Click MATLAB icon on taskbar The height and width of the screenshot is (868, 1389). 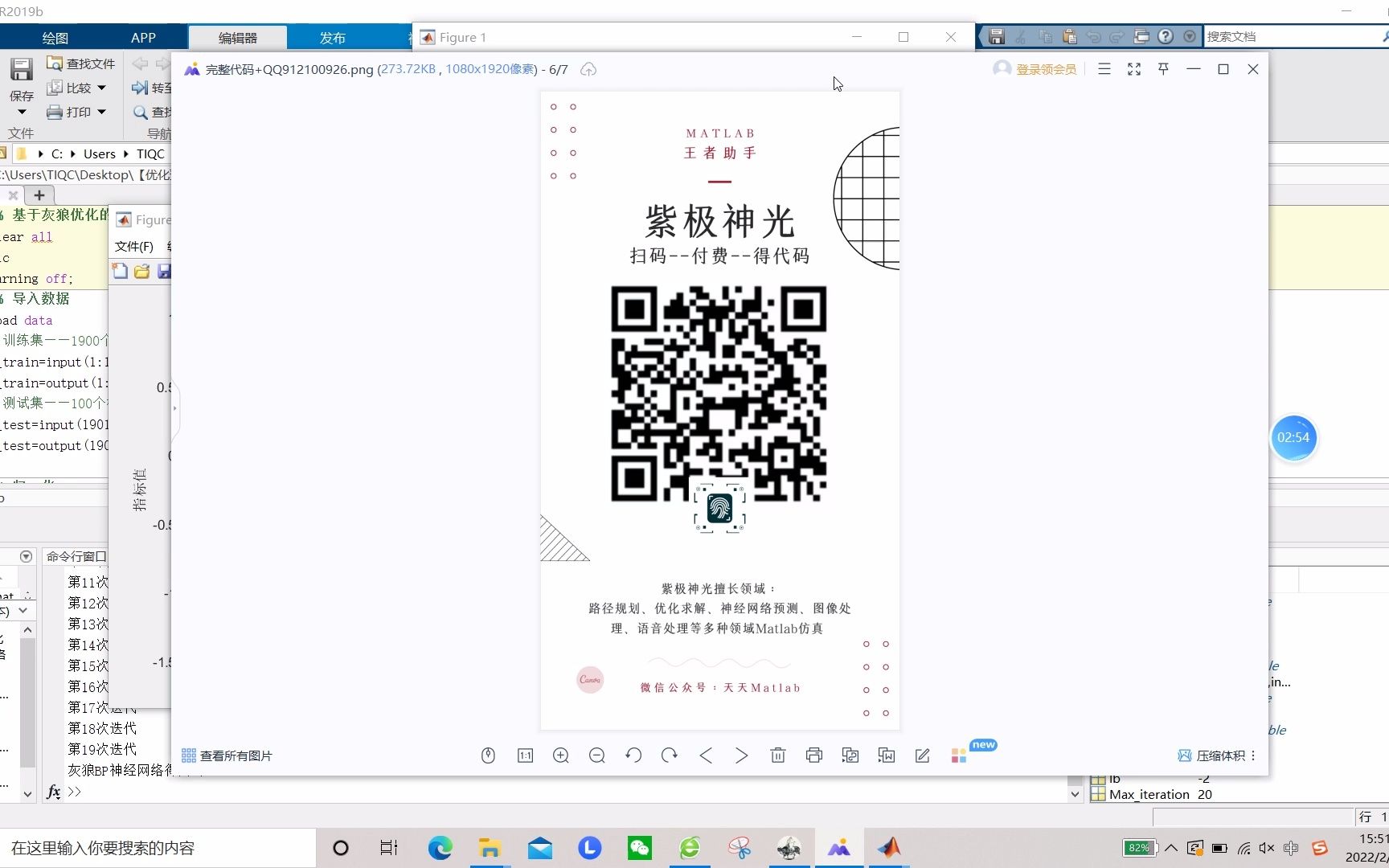point(889,848)
